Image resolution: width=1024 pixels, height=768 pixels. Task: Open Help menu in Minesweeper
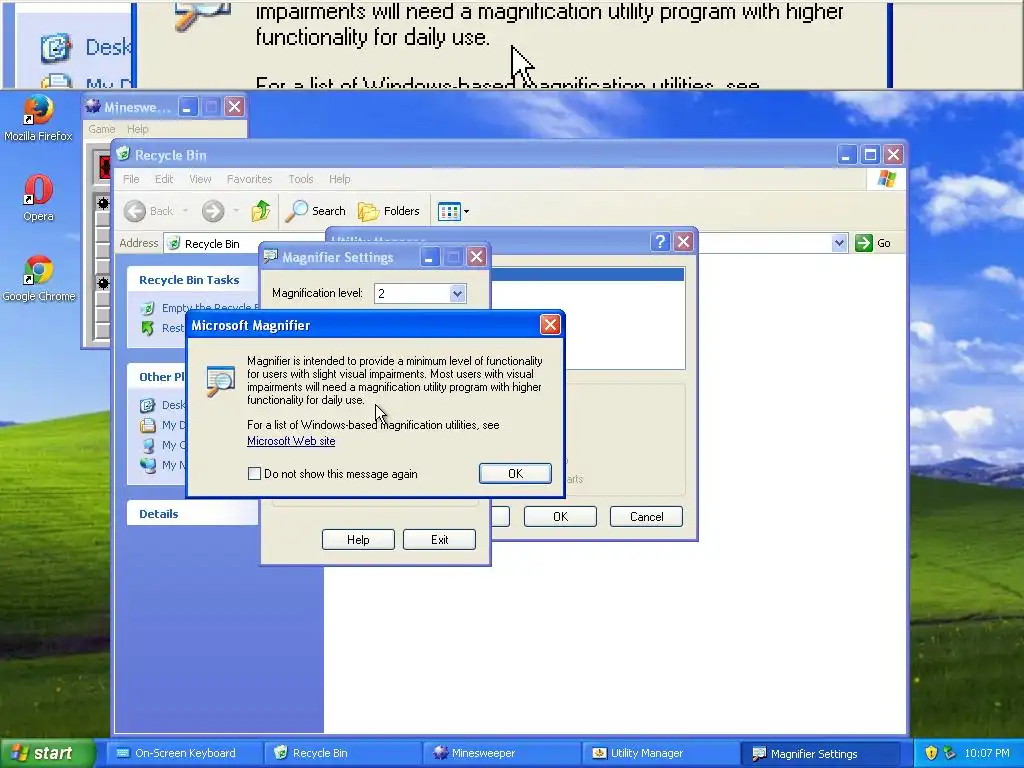click(138, 129)
